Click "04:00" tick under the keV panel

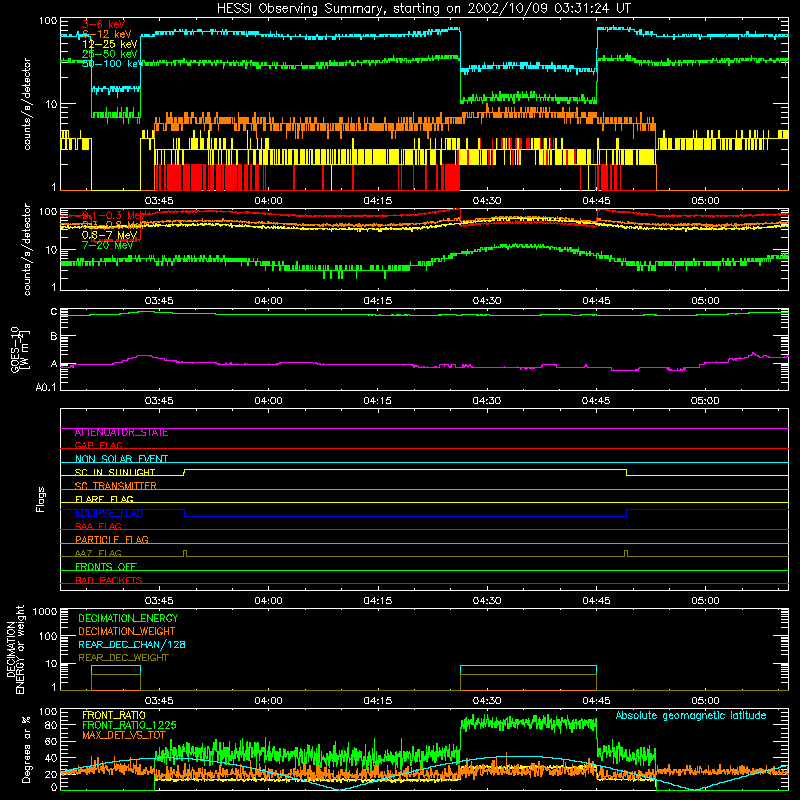[268, 201]
